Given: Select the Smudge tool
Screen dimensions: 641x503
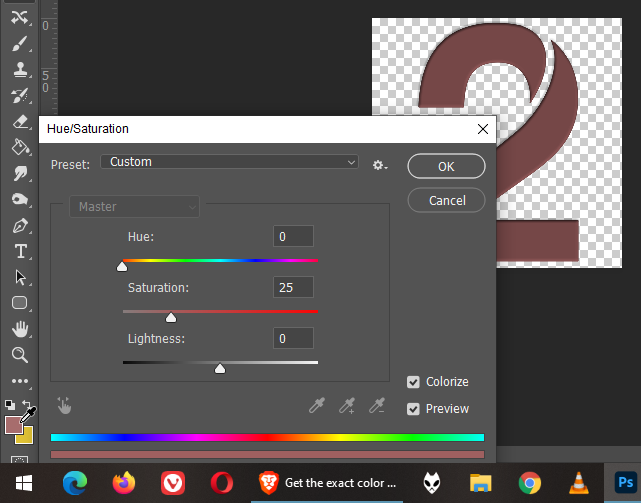Looking at the screenshot, I should pos(20,173).
